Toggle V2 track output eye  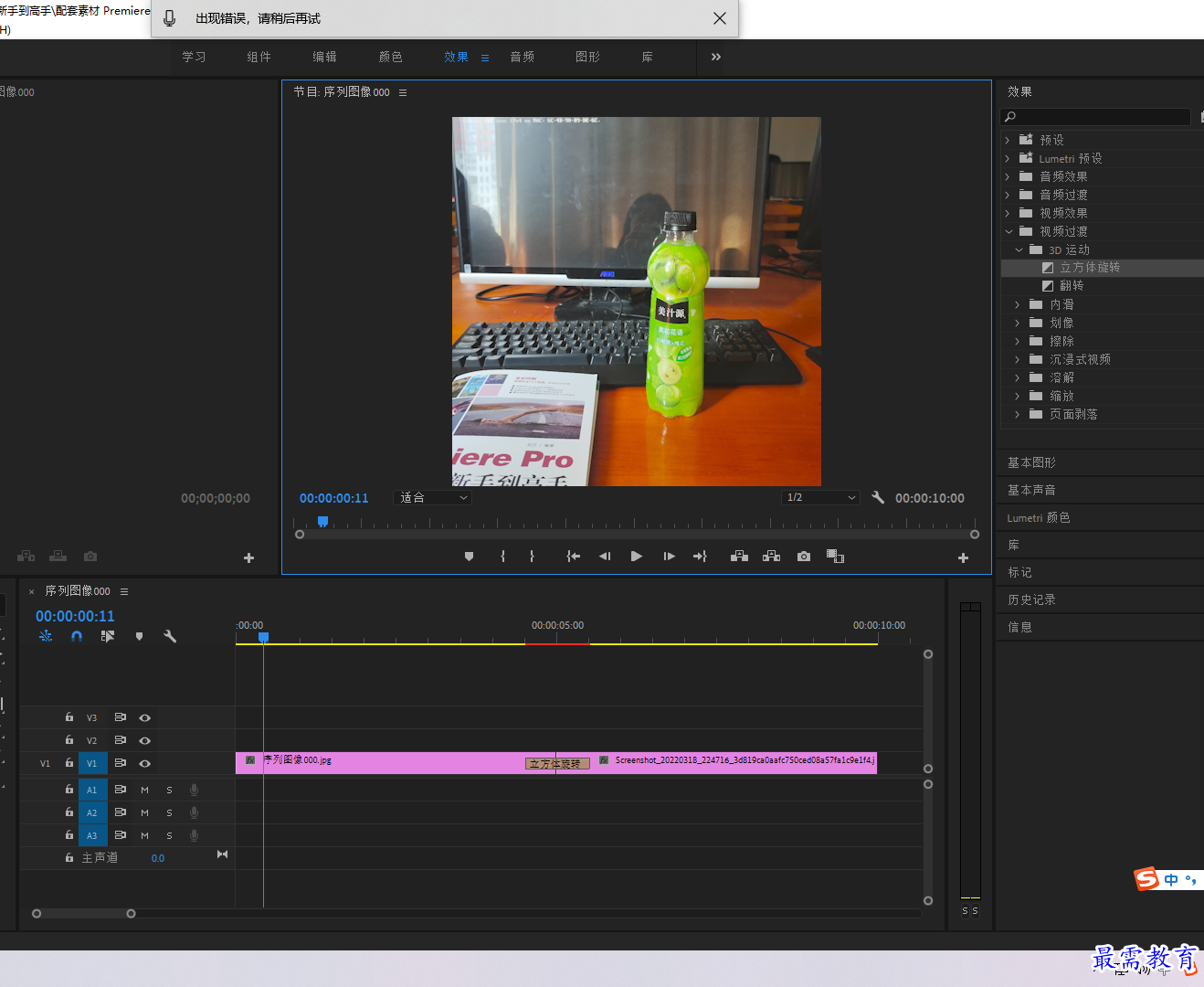point(144,741)
